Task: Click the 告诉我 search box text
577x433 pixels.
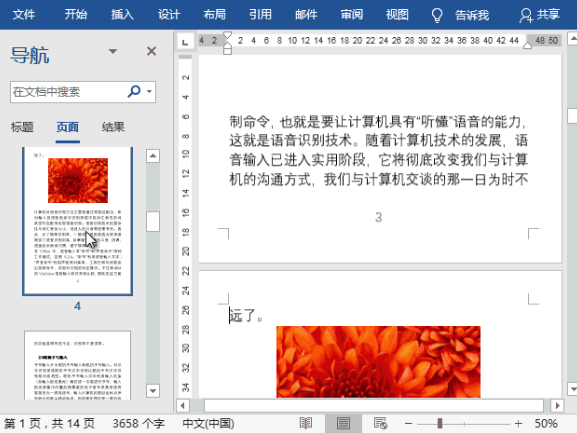Action: [x=472, y=15]
